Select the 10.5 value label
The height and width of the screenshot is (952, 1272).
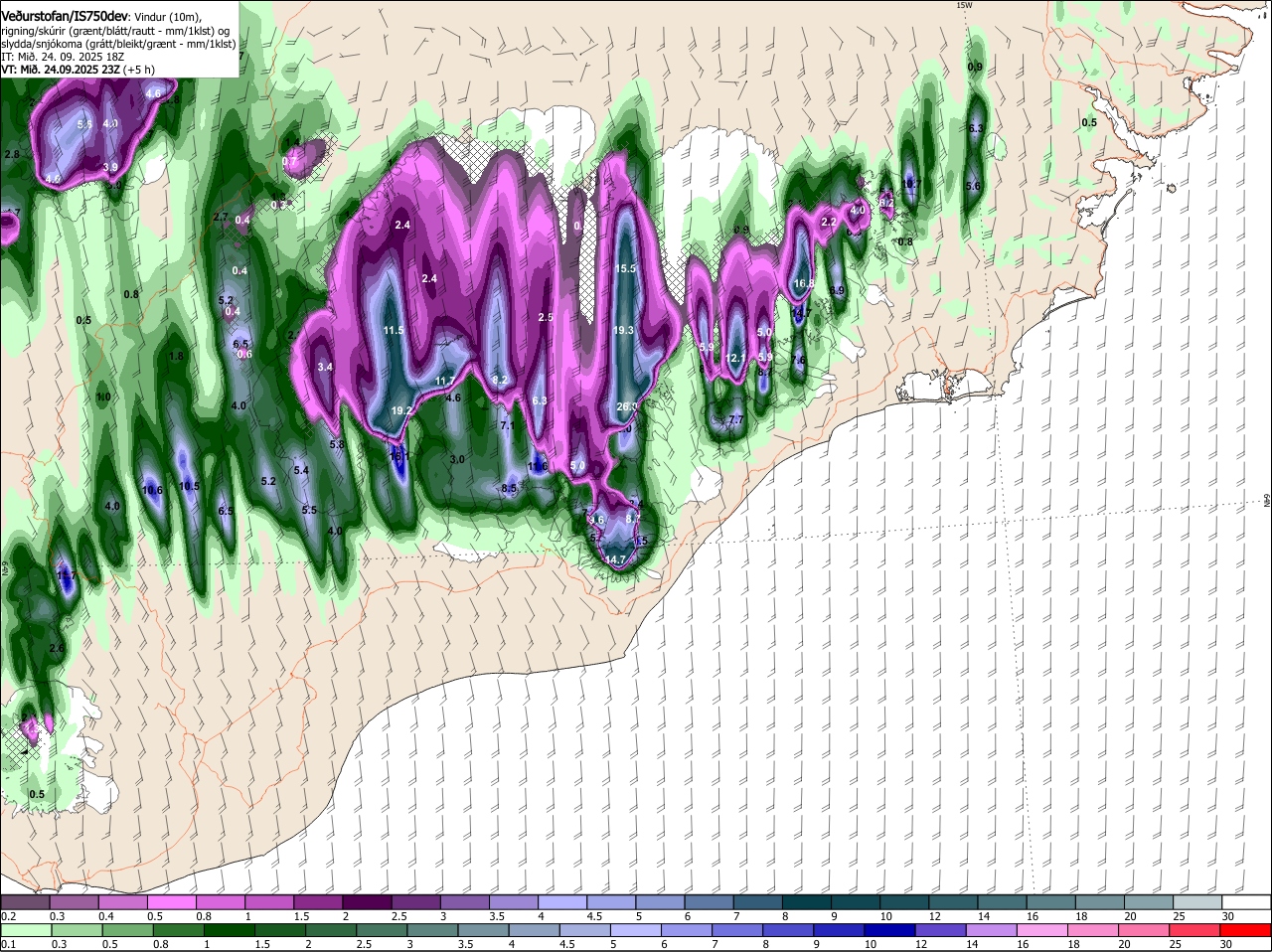(x=190, y=486)
